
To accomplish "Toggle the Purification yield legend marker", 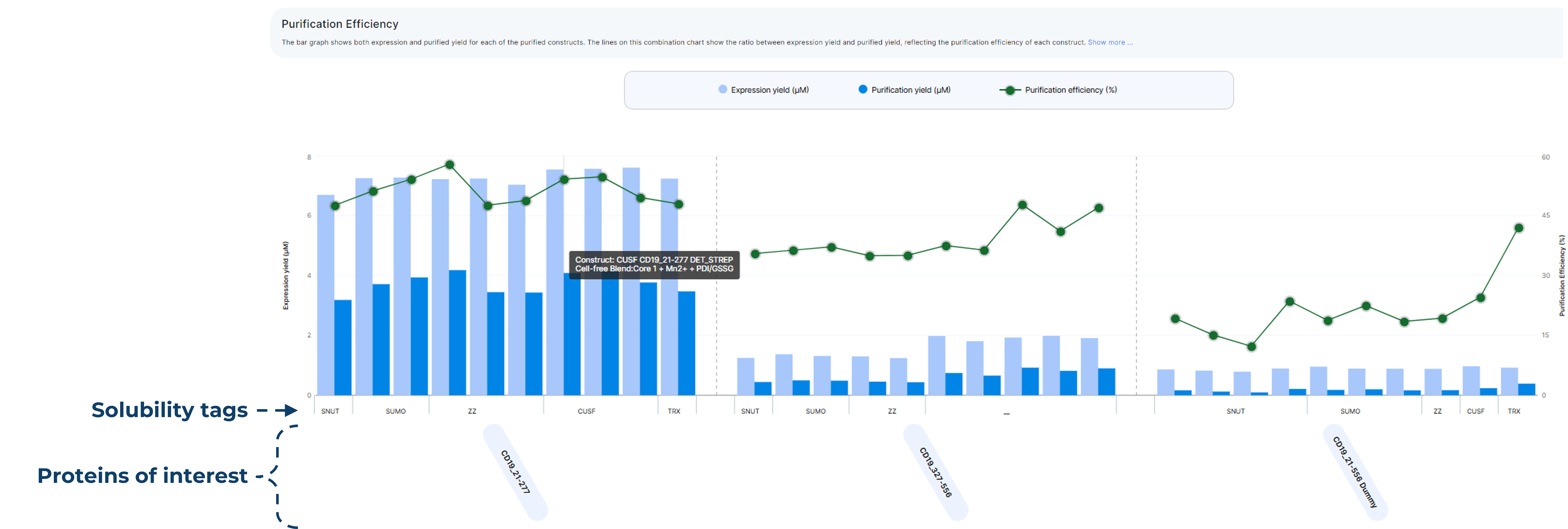I will click(x=863, y=89).
